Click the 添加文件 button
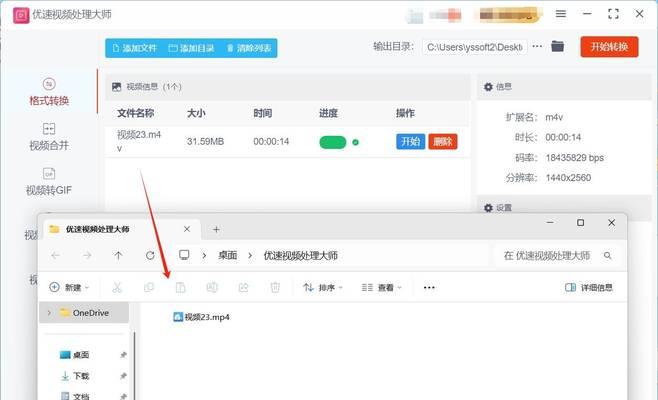Image resolution: width=658 pixels, height=400 pixels. click(x=134, y=48)
